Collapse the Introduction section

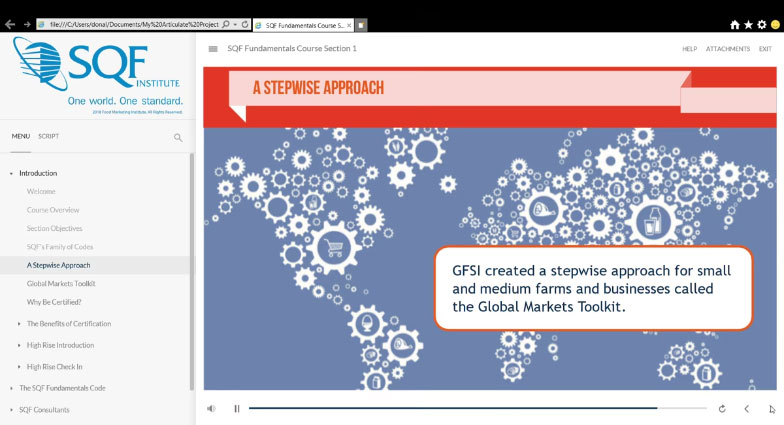point(11,174)
